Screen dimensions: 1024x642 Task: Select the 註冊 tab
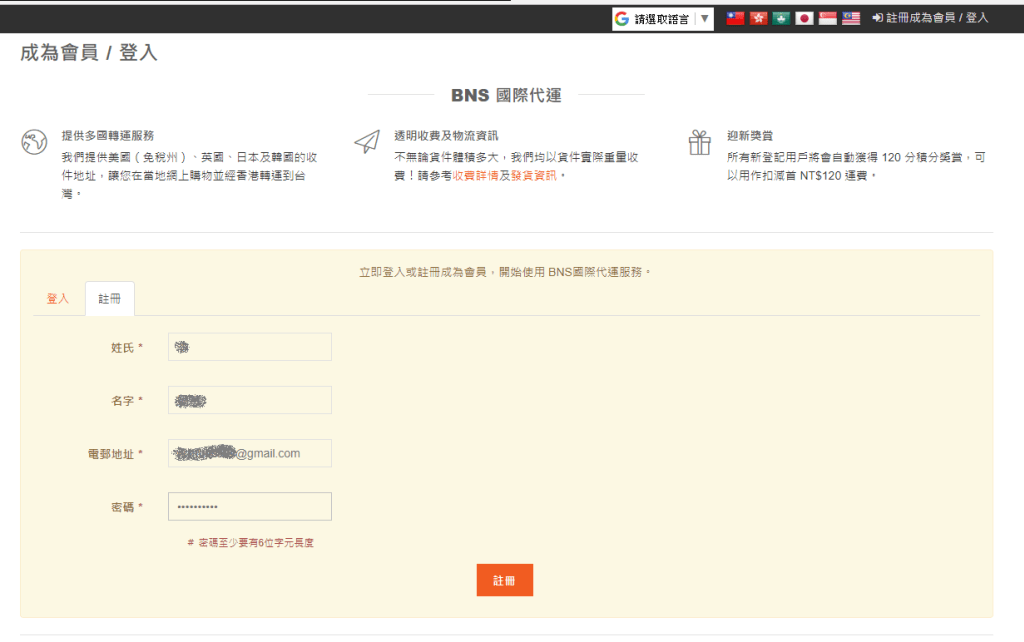pos(110,299)
